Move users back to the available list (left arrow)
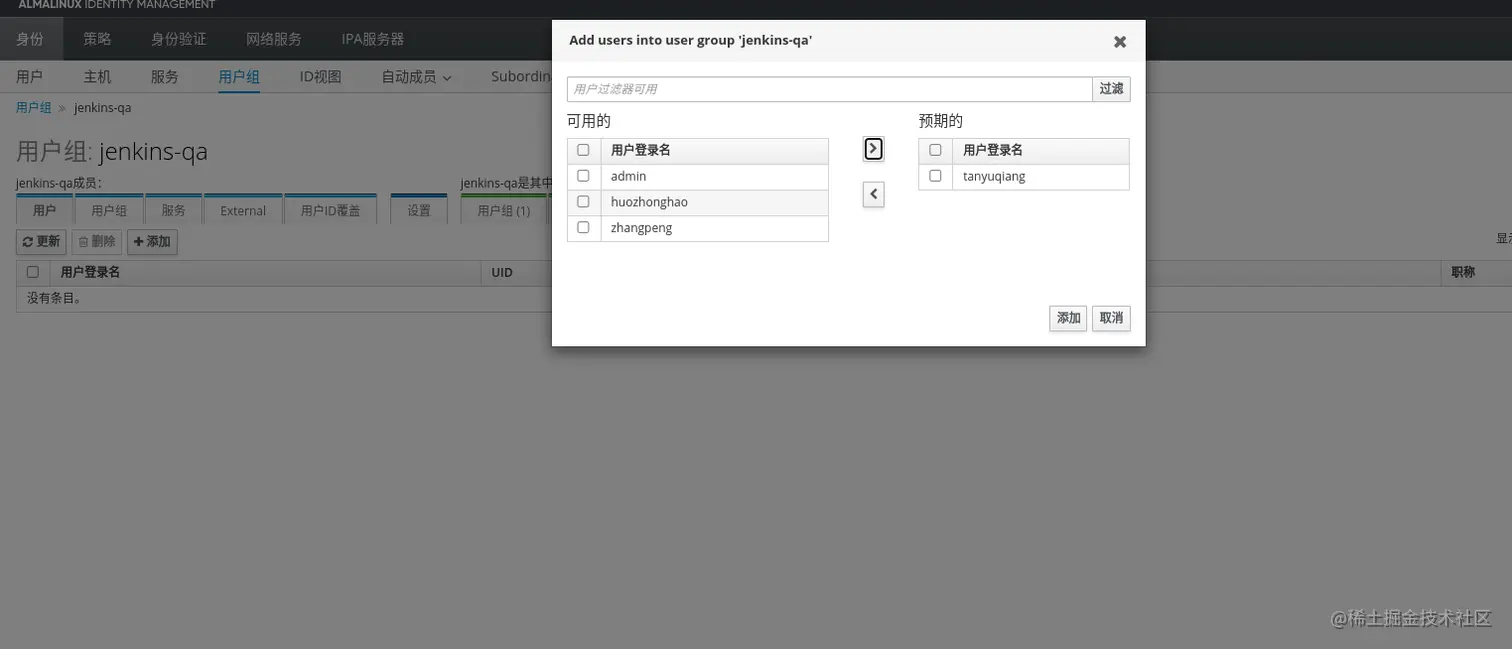 click(873, 194)
